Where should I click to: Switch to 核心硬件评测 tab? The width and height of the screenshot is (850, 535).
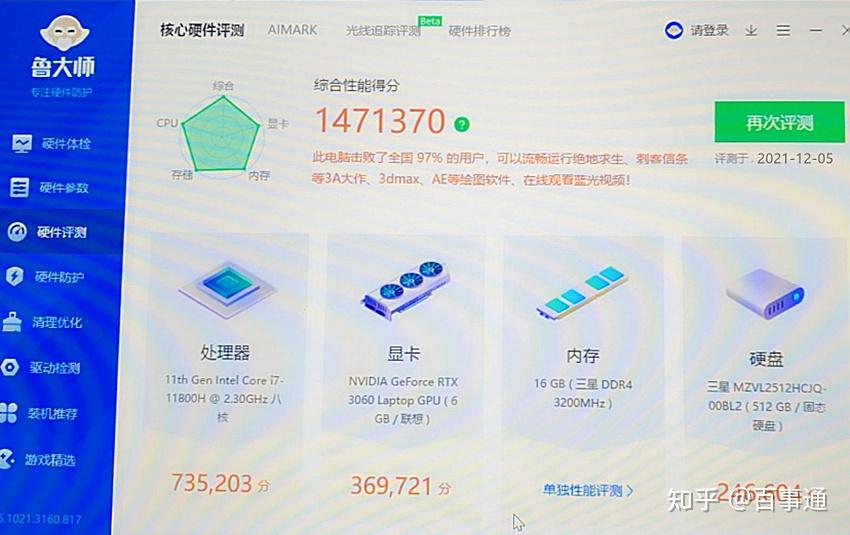tap(202, 30)
